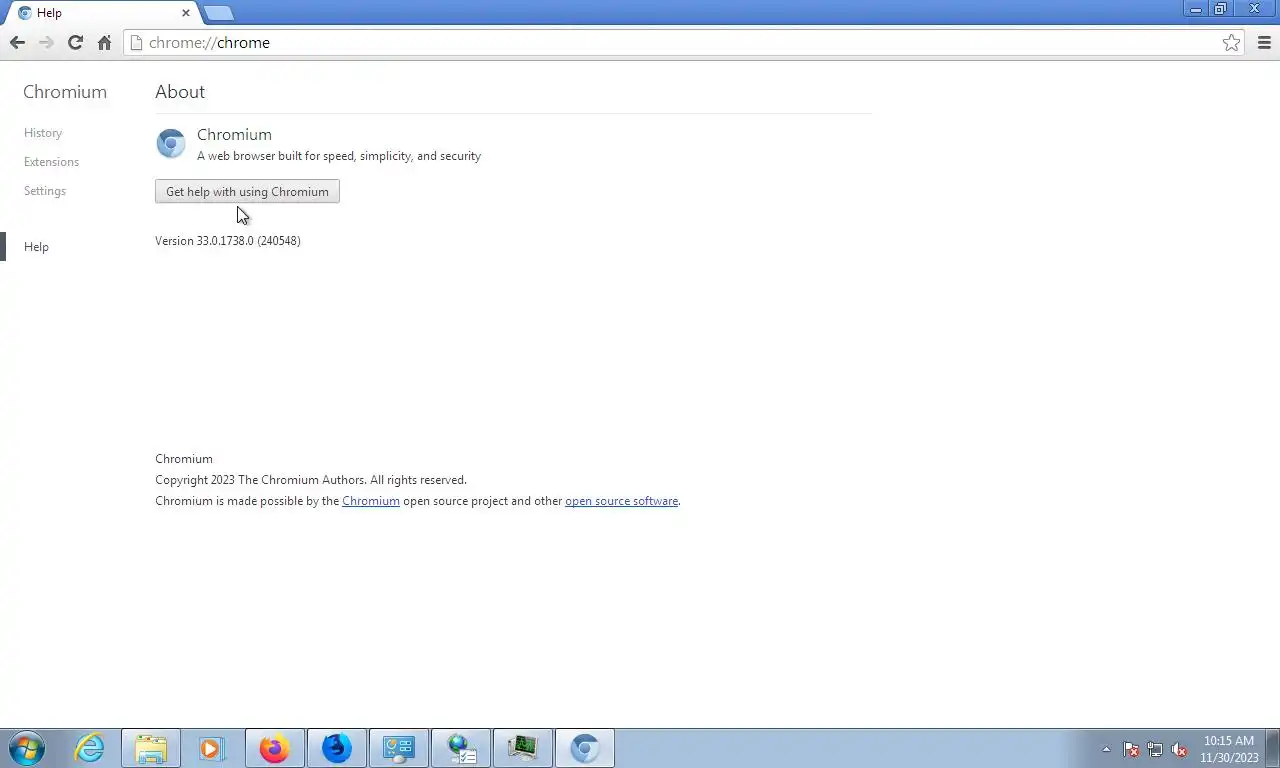Open the home page icon

click(104, 42)
